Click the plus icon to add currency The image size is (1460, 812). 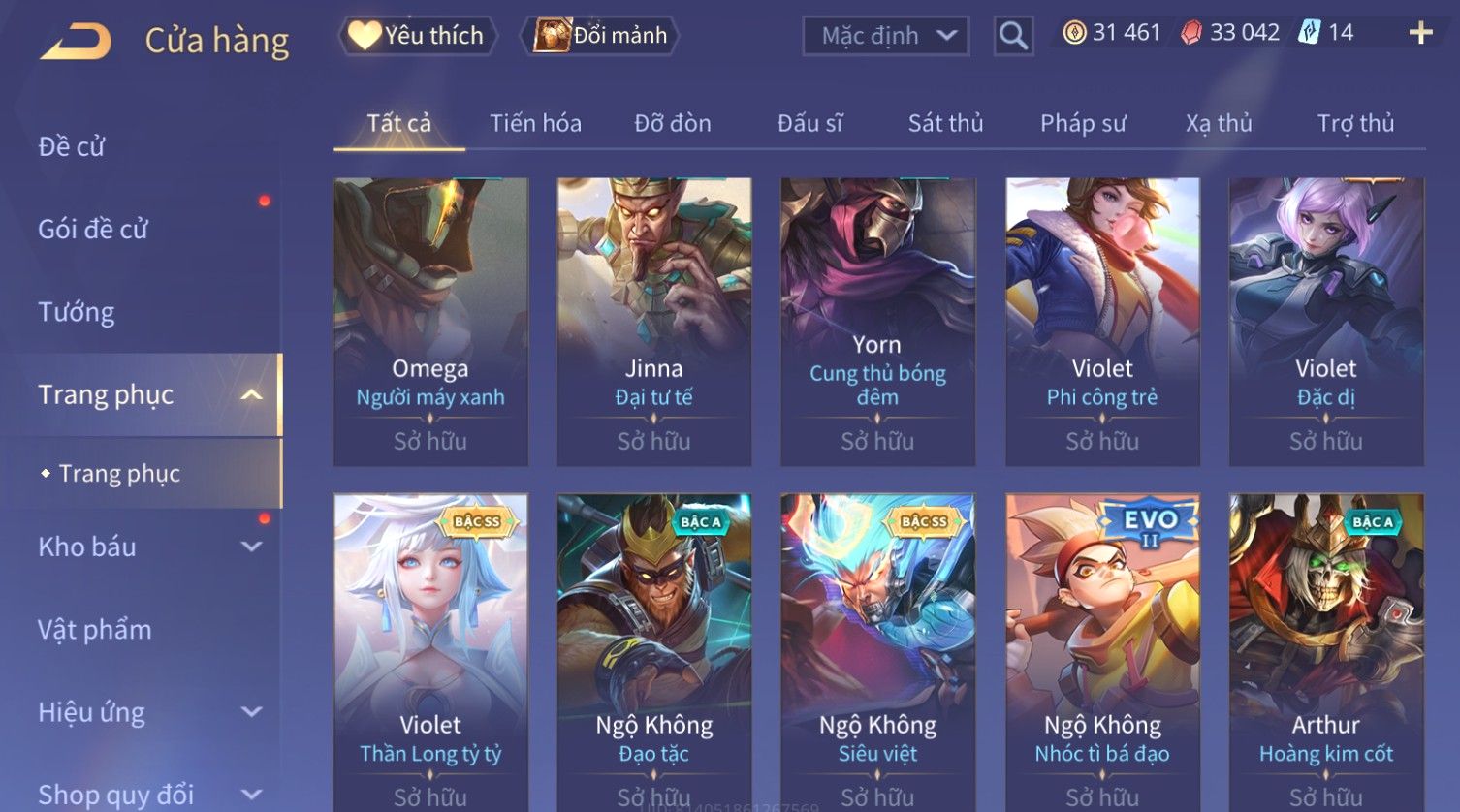pos(1420,34)
